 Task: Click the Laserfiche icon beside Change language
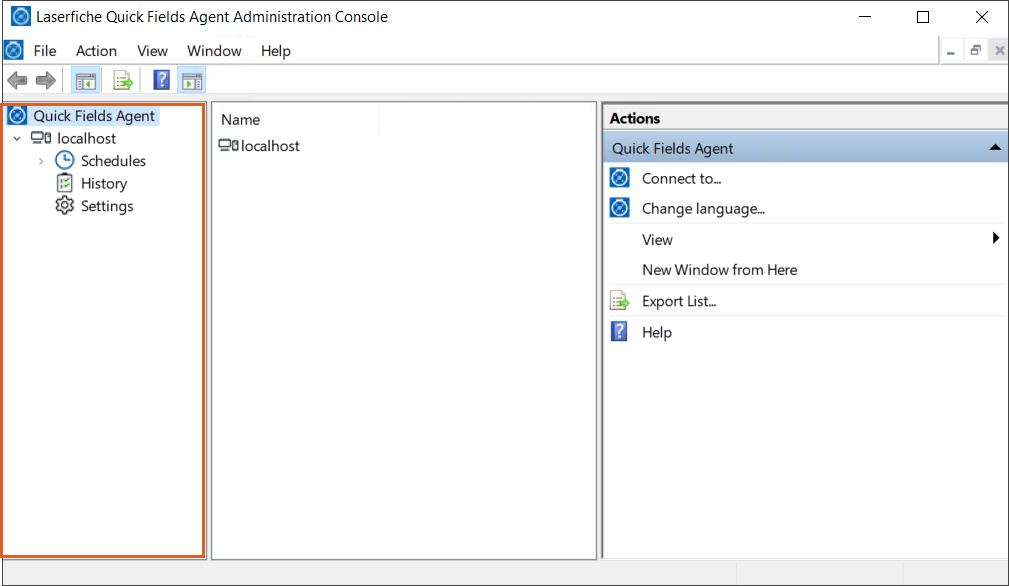tap(619, 208)
